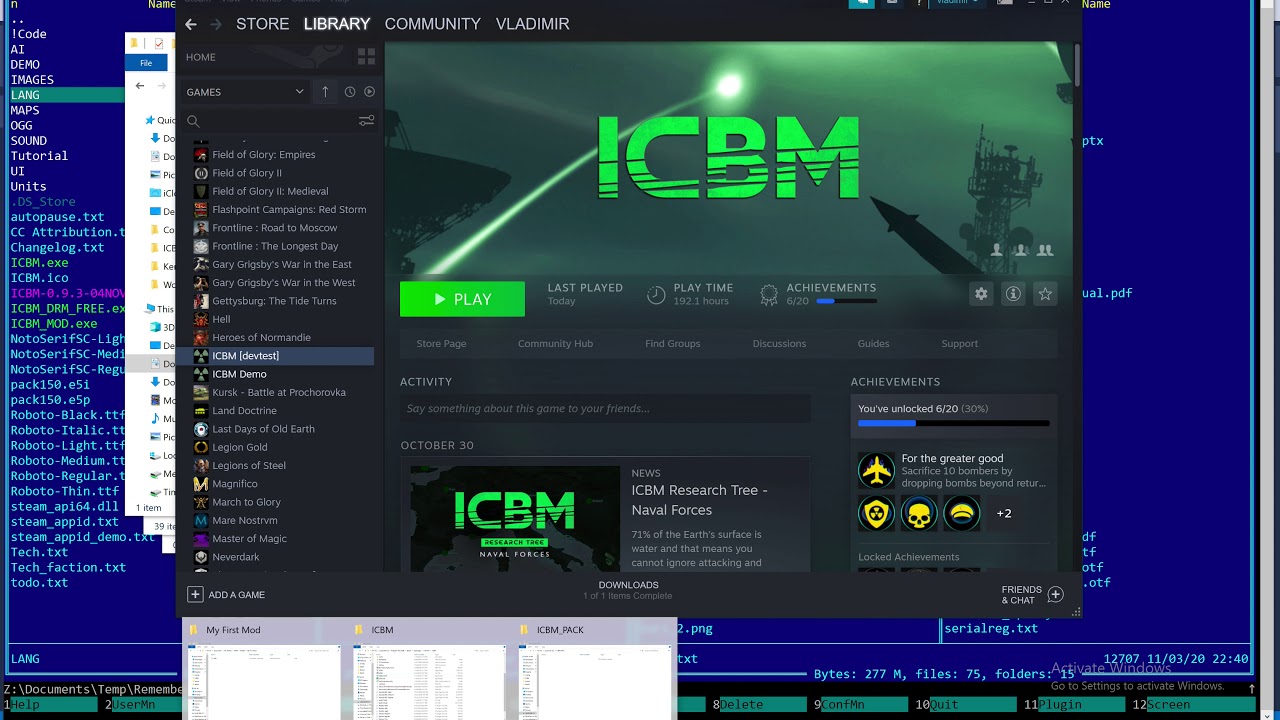
Task: Click the achievements 30% progress bar
Action: tap(953, 423)
